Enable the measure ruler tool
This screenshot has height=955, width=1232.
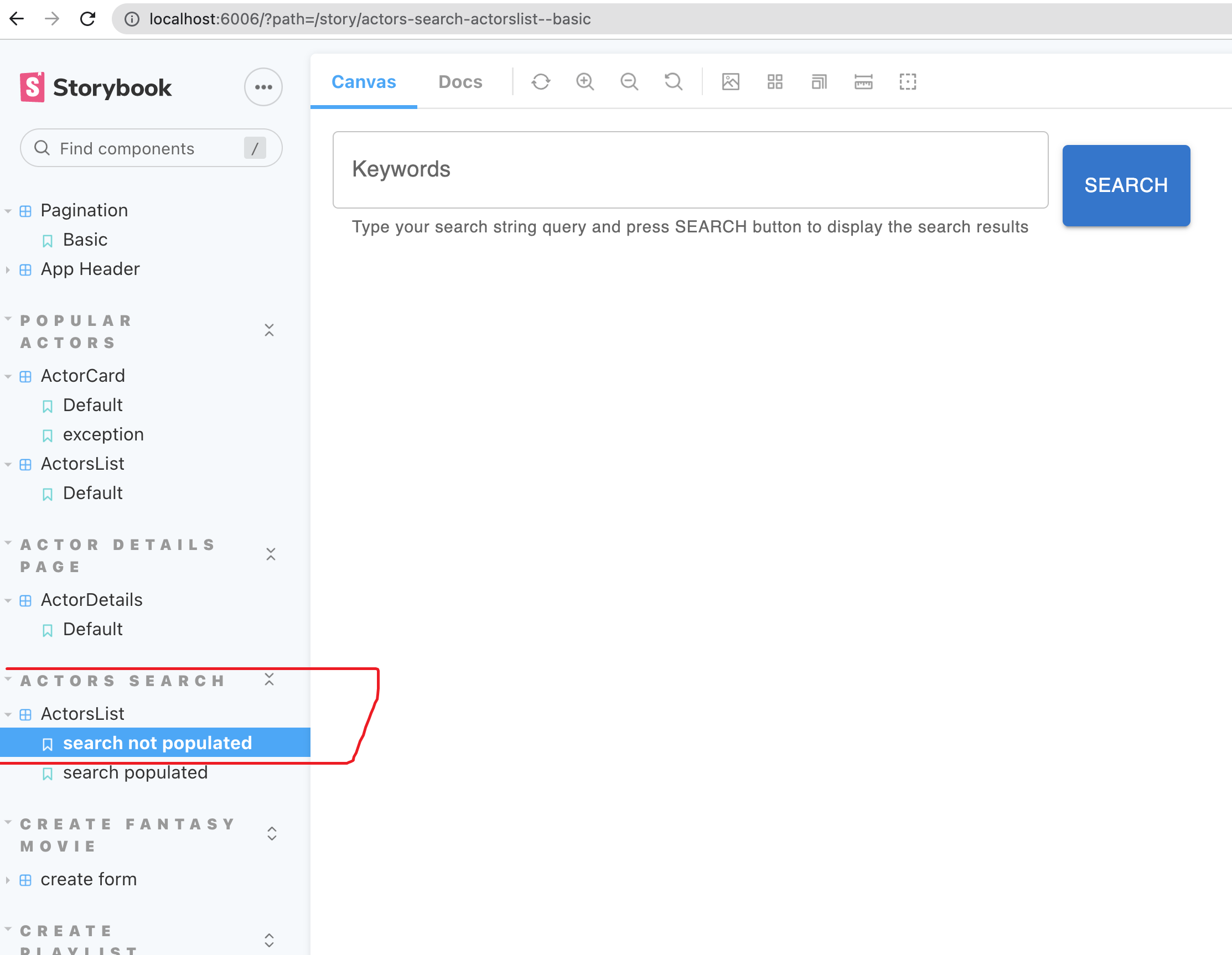pos(863,82)
